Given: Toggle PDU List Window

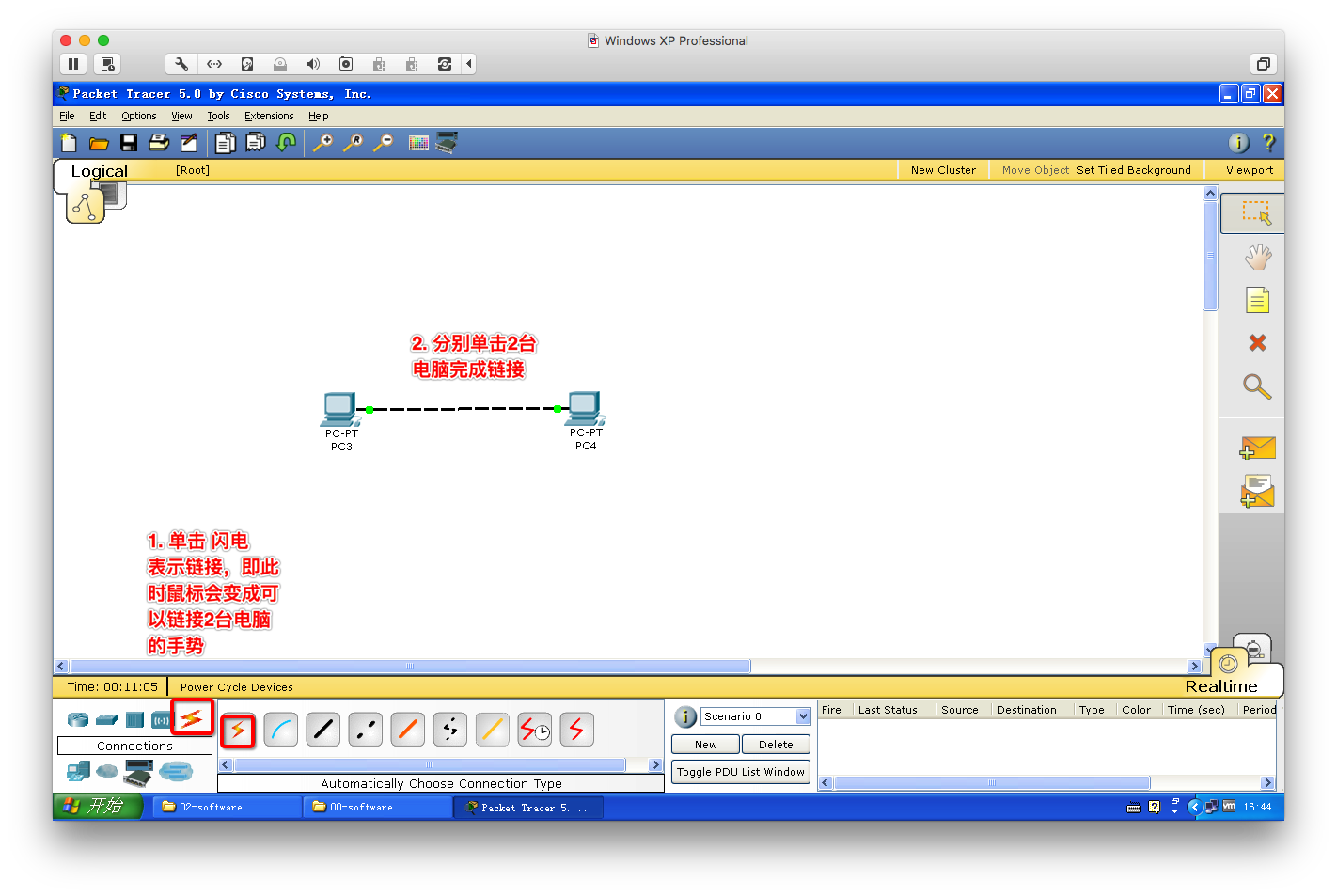Looking at the screenshot, I should point(740,772).
